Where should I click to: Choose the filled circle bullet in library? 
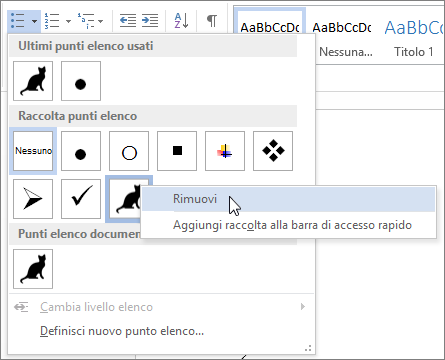pyautogui.click(x=81, y=151)
